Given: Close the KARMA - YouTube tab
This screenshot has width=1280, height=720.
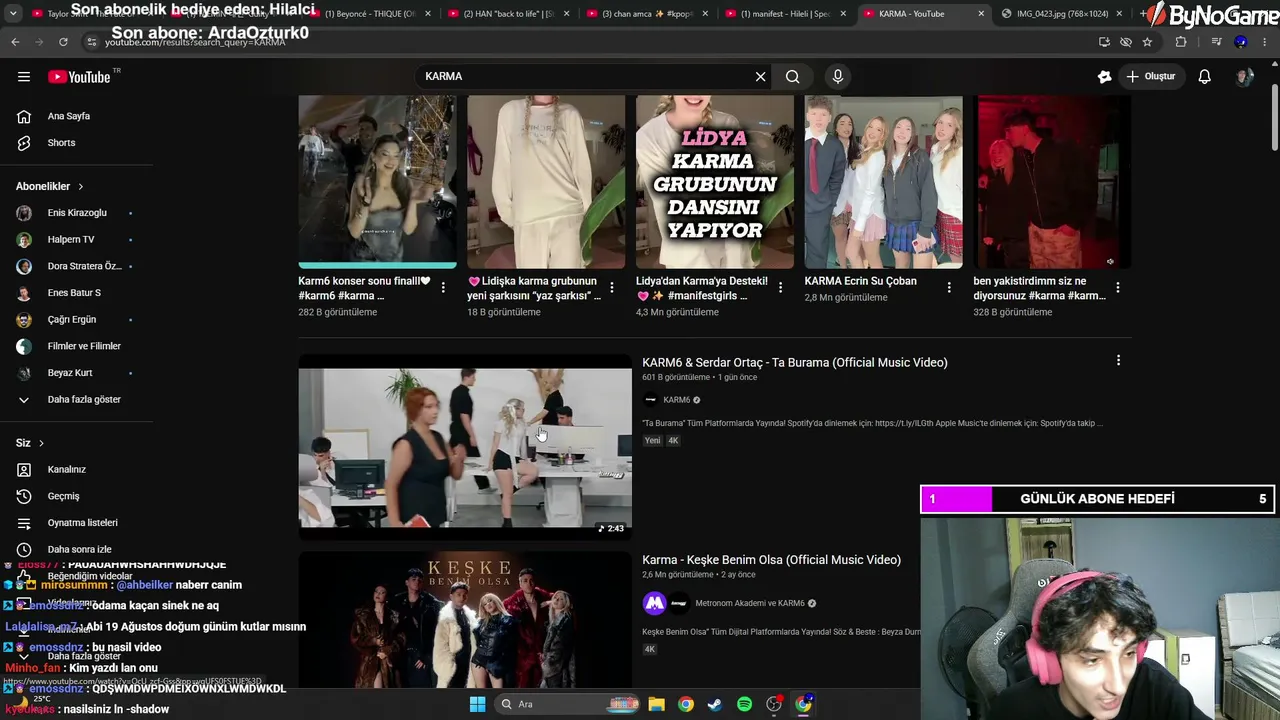Looking at the screenshot, I should point(980,14).
